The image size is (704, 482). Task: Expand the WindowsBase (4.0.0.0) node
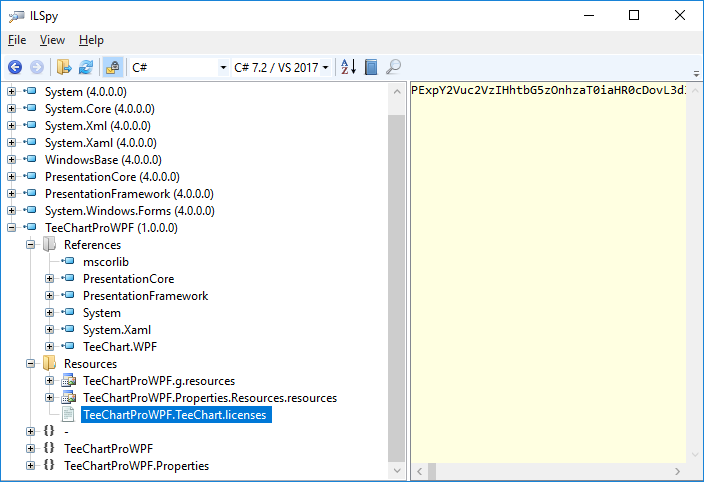pyautogui.click(x=12, y=160)
